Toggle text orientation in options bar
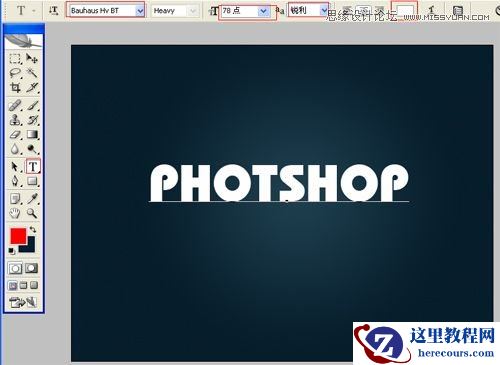Image resolution: width=500 pixels, height=365 pixels. coord(53,11)
